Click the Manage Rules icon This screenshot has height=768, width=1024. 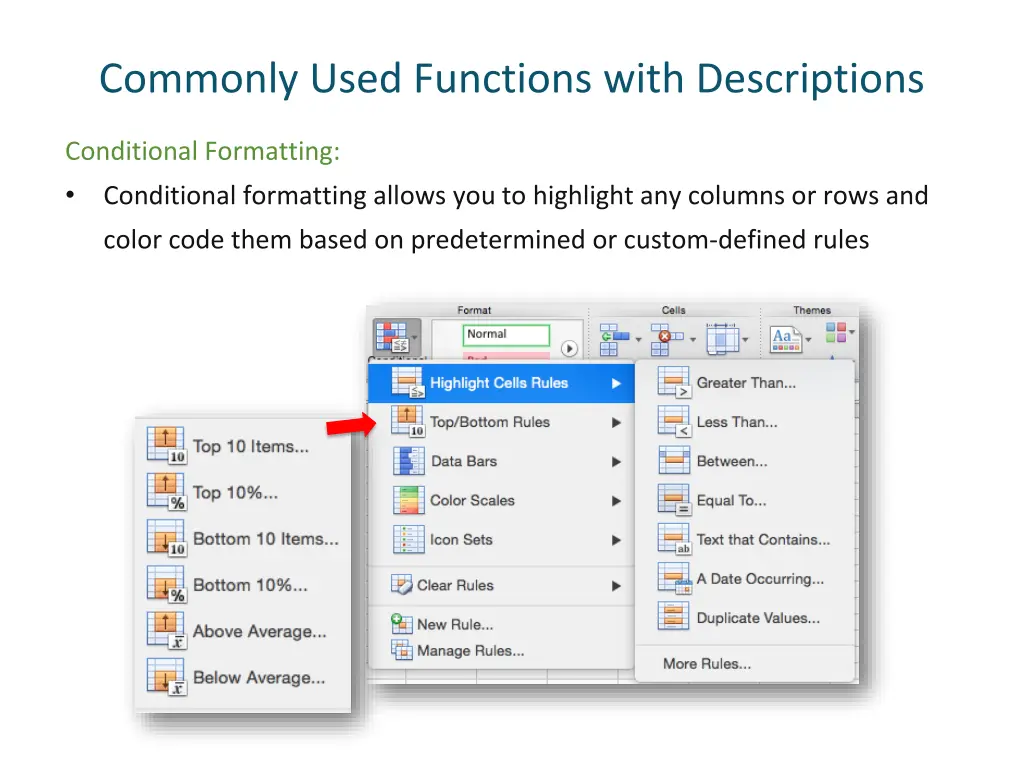402,650
